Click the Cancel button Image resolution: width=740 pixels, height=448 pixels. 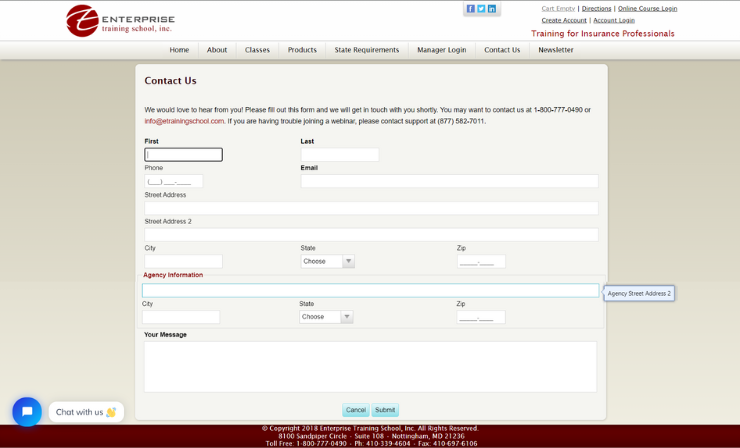[x=355, y=410]
